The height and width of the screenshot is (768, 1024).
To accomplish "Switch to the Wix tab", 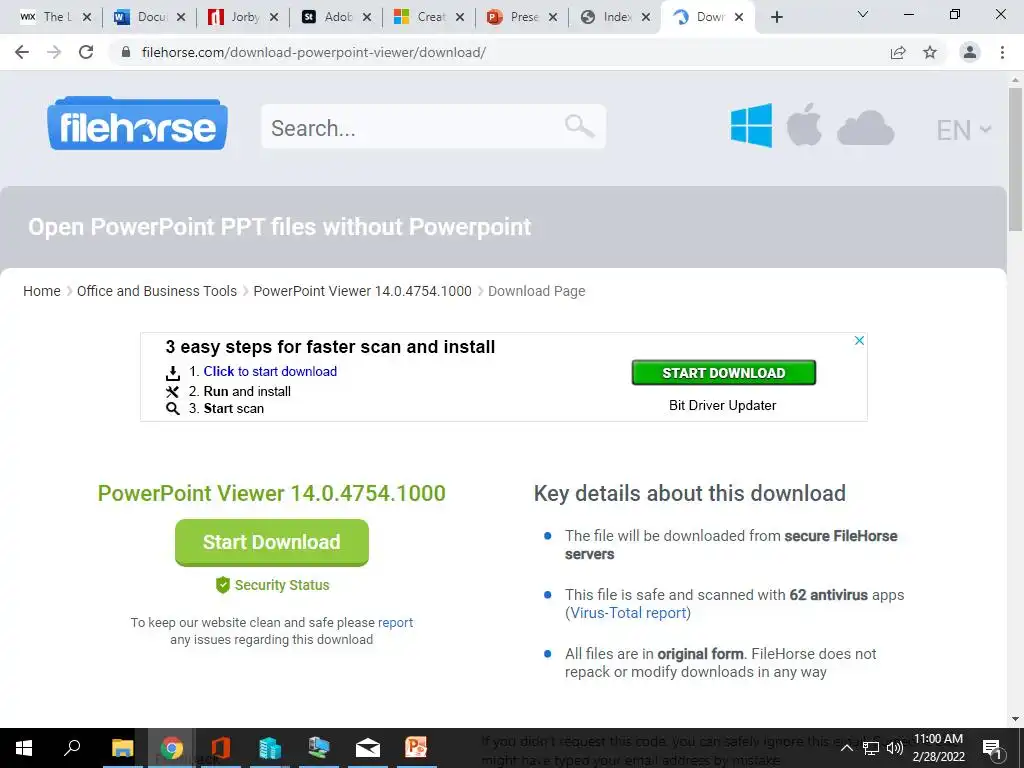I will pos(46,17).
